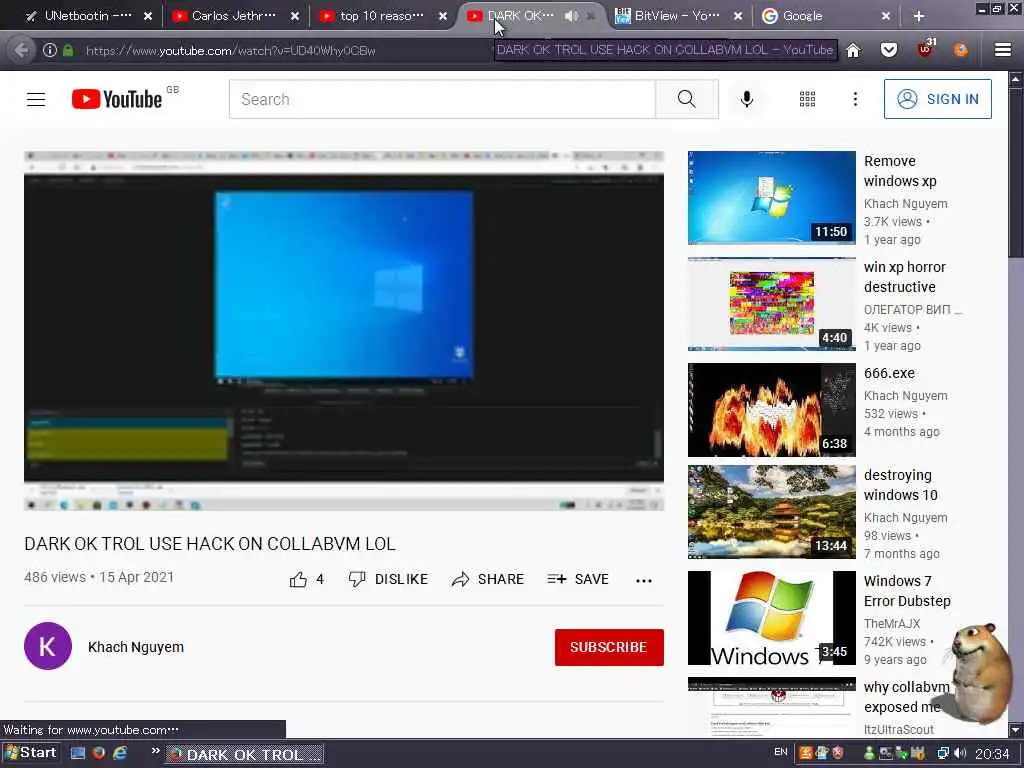Click the browser address bar URL

[231, 50]
